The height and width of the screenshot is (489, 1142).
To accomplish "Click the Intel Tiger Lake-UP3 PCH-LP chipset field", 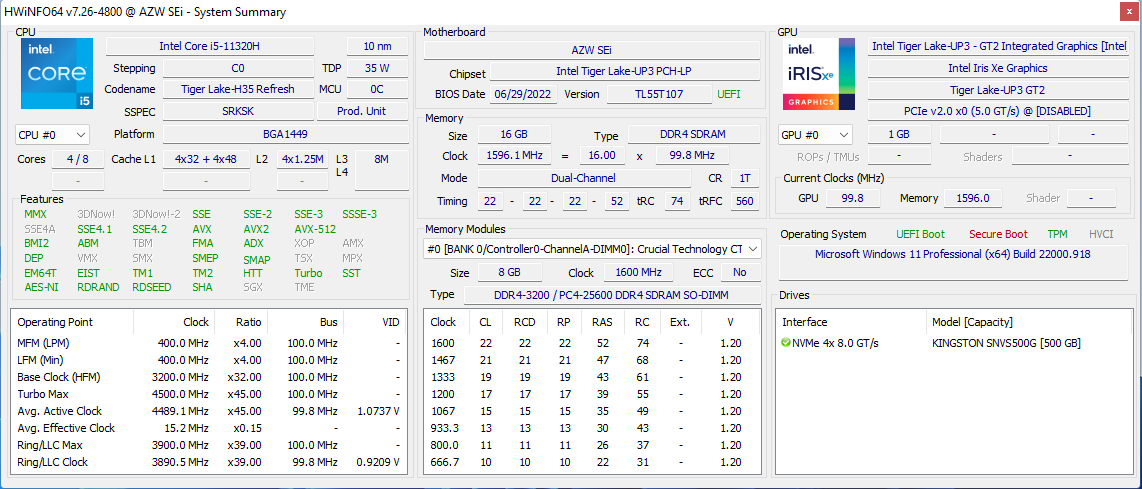I will click(x=625, y=72).
